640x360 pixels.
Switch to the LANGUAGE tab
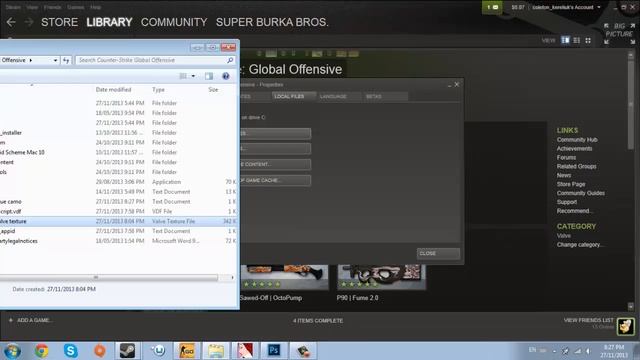[x=338, y=96]
